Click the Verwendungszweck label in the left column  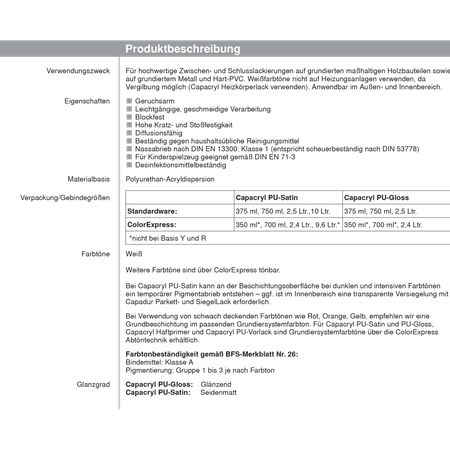point(78,71)
